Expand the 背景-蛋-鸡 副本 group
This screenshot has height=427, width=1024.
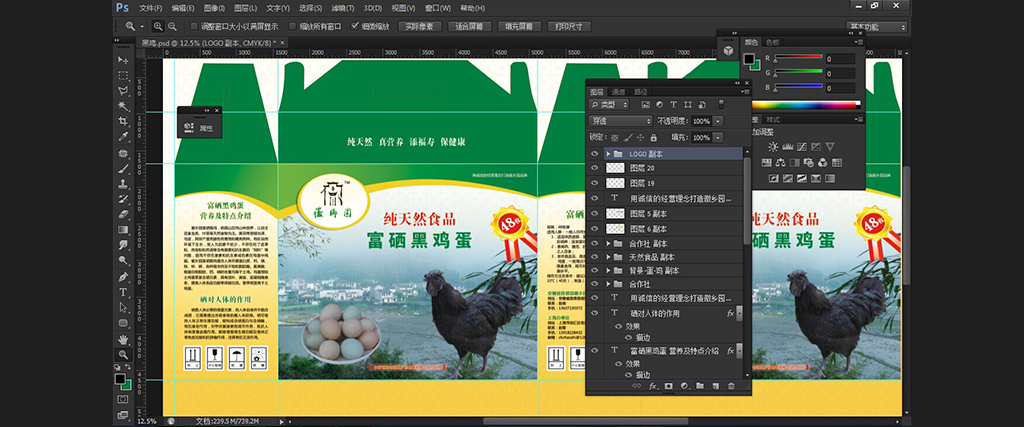coord(608,270)
